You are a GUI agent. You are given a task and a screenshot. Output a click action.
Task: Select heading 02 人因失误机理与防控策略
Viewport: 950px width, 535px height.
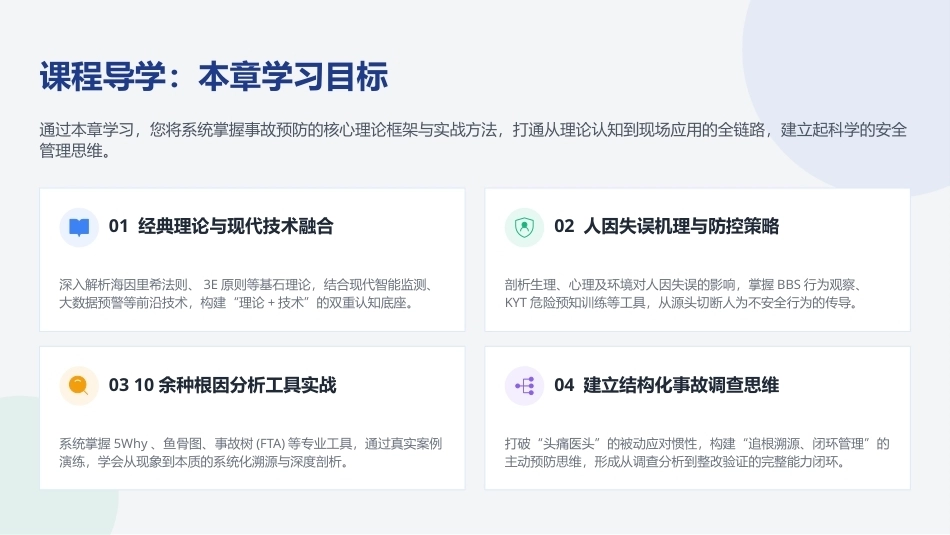point(666,227)
